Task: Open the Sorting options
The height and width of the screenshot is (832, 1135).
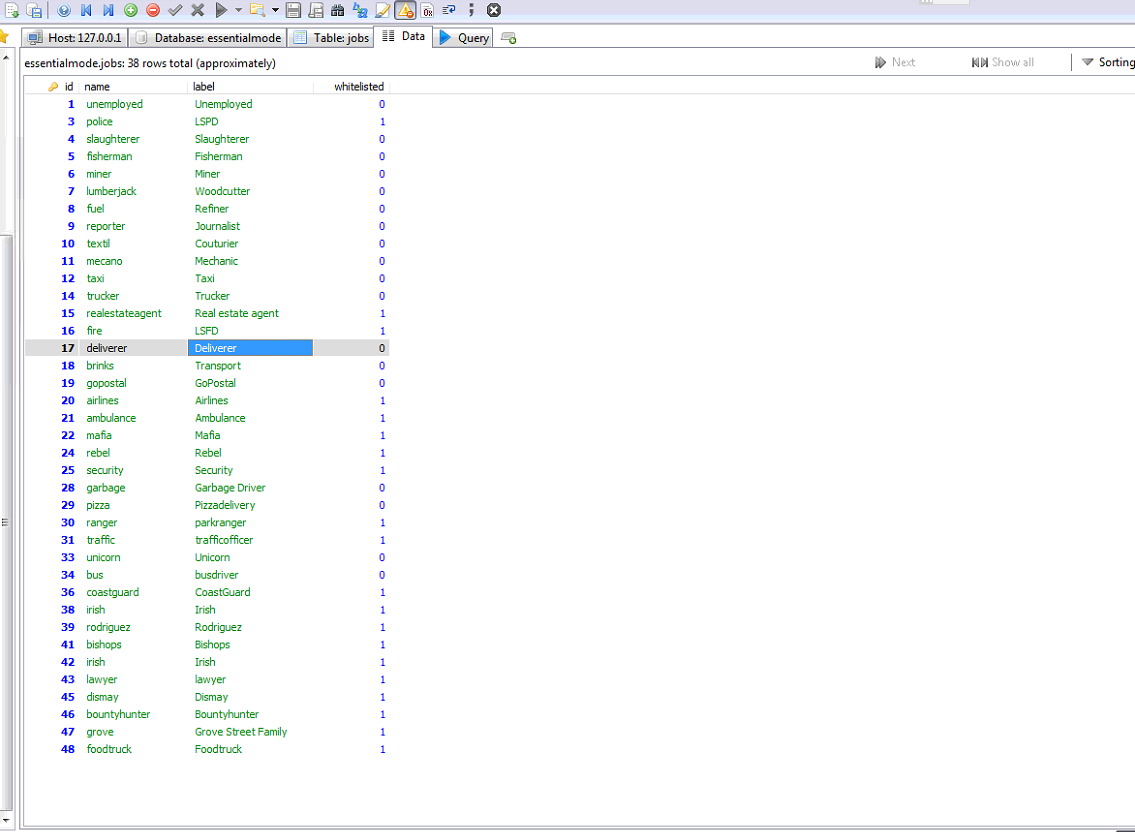Action: 1107,62
